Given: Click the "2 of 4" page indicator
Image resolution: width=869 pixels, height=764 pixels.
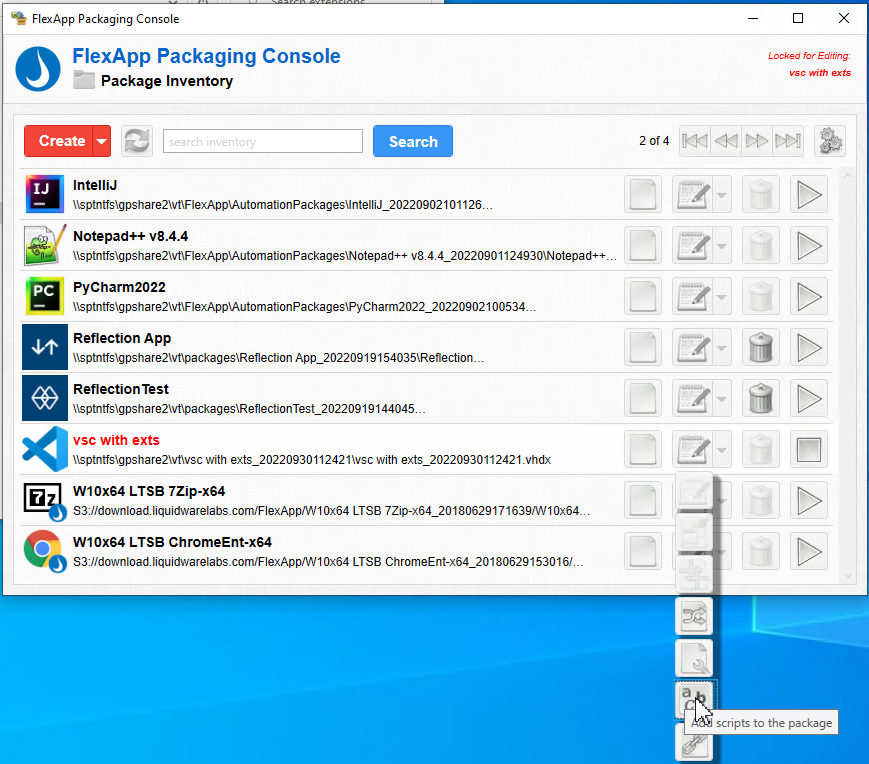Looking at the screenshot, I should [x=654, y=141].
